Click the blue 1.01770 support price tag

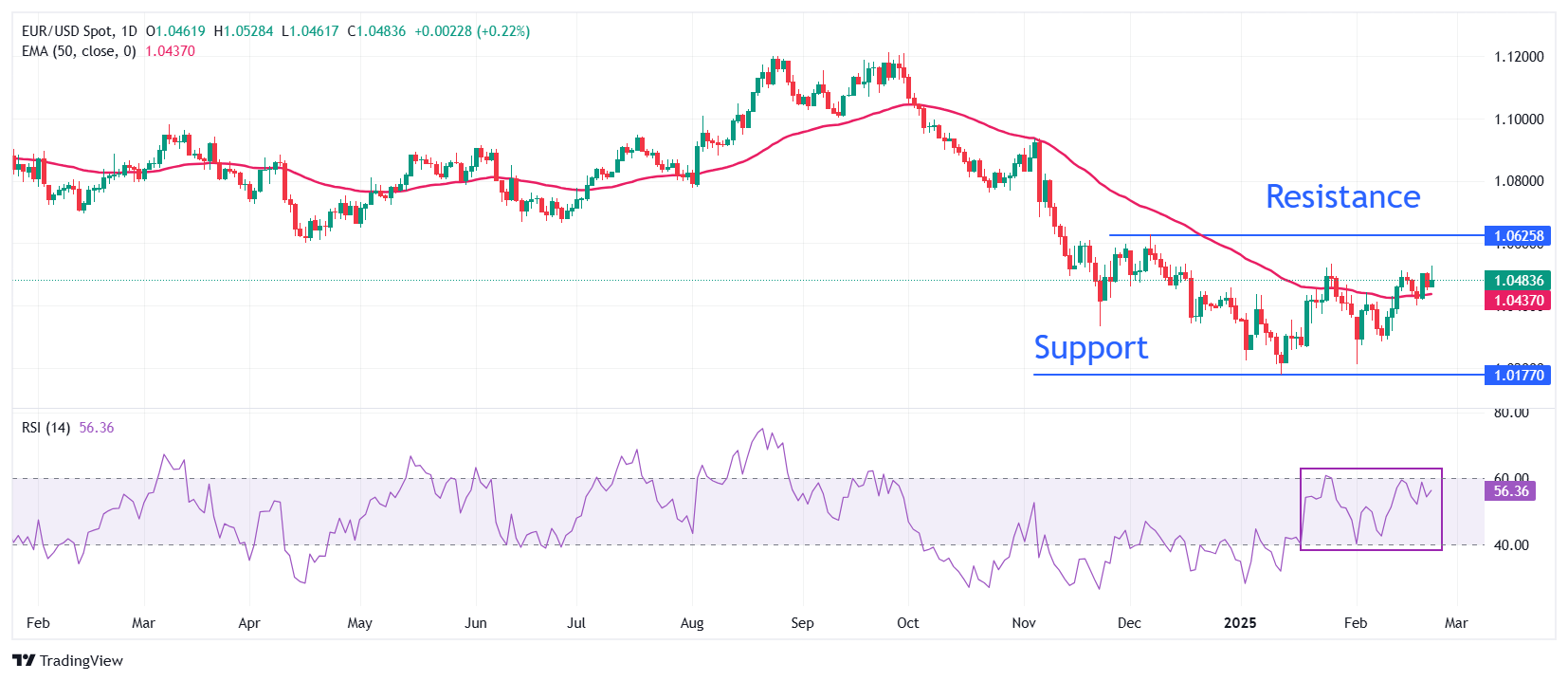click(x=1518, y=375)
